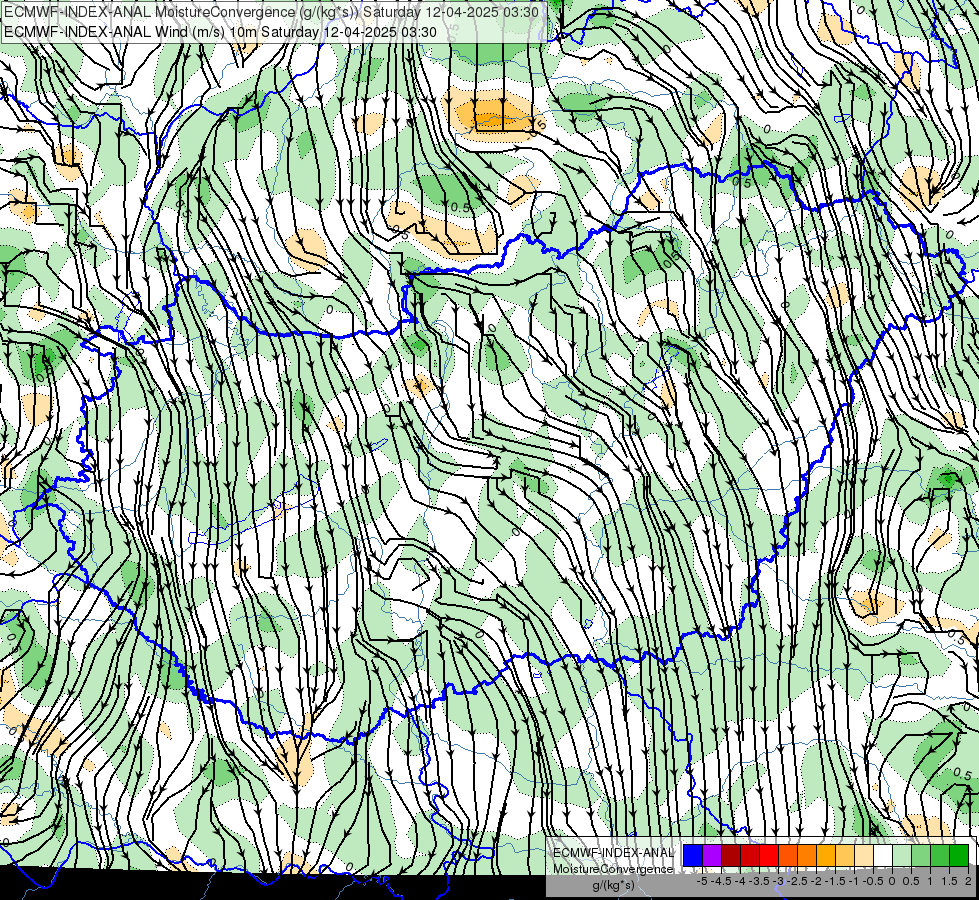The image size is (979, 900).
Task: Click 'ECMWF-INDEX-ANAL' label in the legend box
Action: point(613,853)
